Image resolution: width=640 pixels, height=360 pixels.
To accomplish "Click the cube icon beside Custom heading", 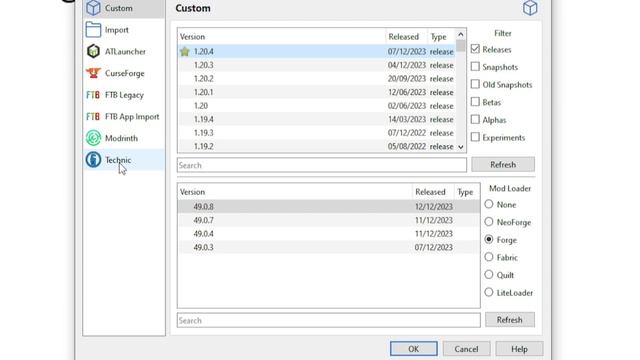I will tap(530, 8).
